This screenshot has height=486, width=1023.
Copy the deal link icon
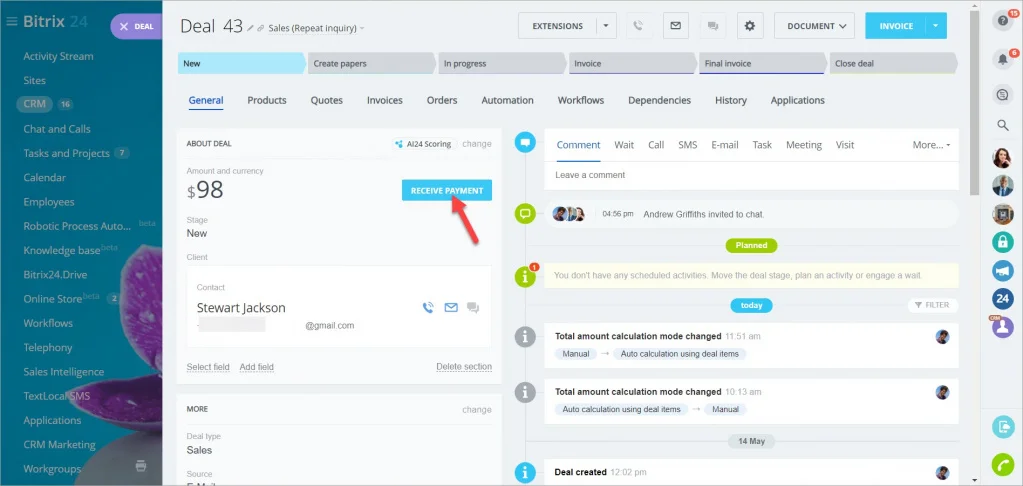tap(260, 28)
